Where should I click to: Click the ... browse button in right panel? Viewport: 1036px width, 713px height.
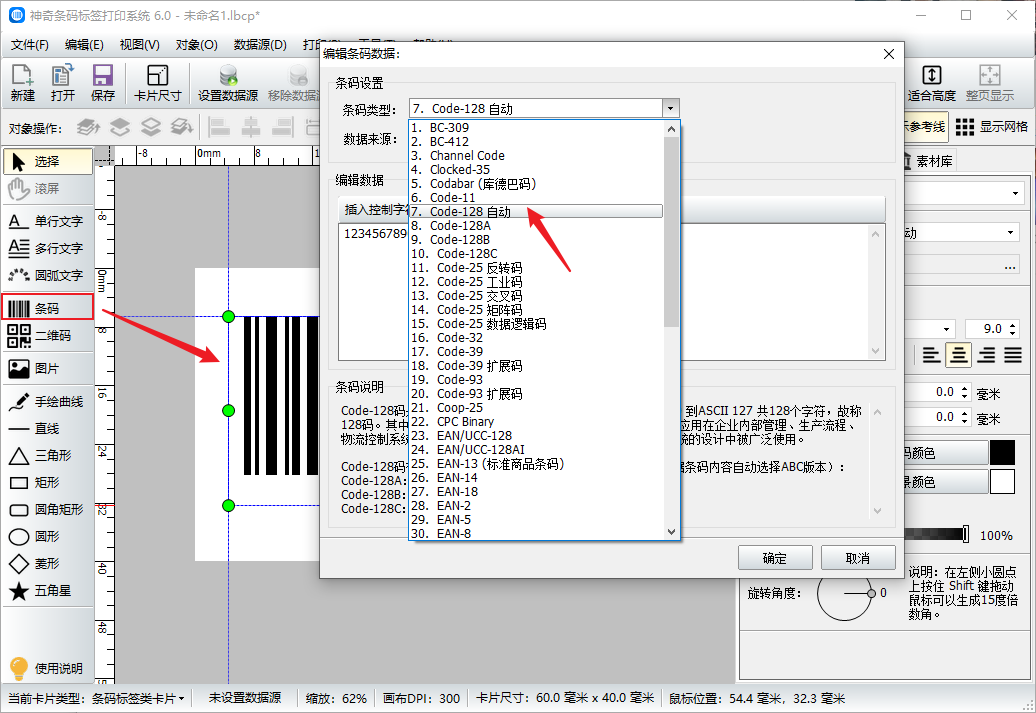pyautogui.click(x=1010, y=266)
